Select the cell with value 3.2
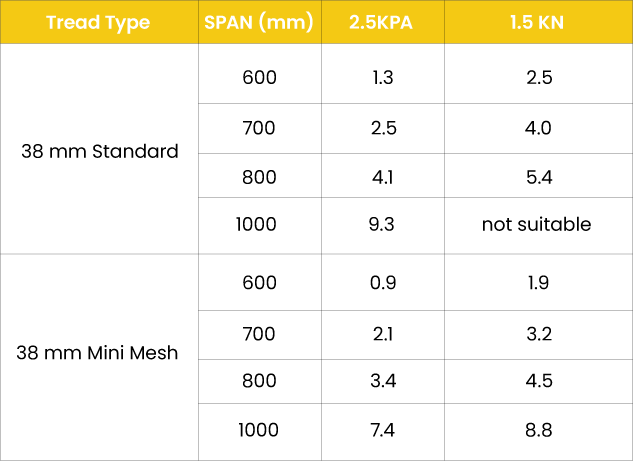This screenshot has height=461, width=633. tap(536, 334)
